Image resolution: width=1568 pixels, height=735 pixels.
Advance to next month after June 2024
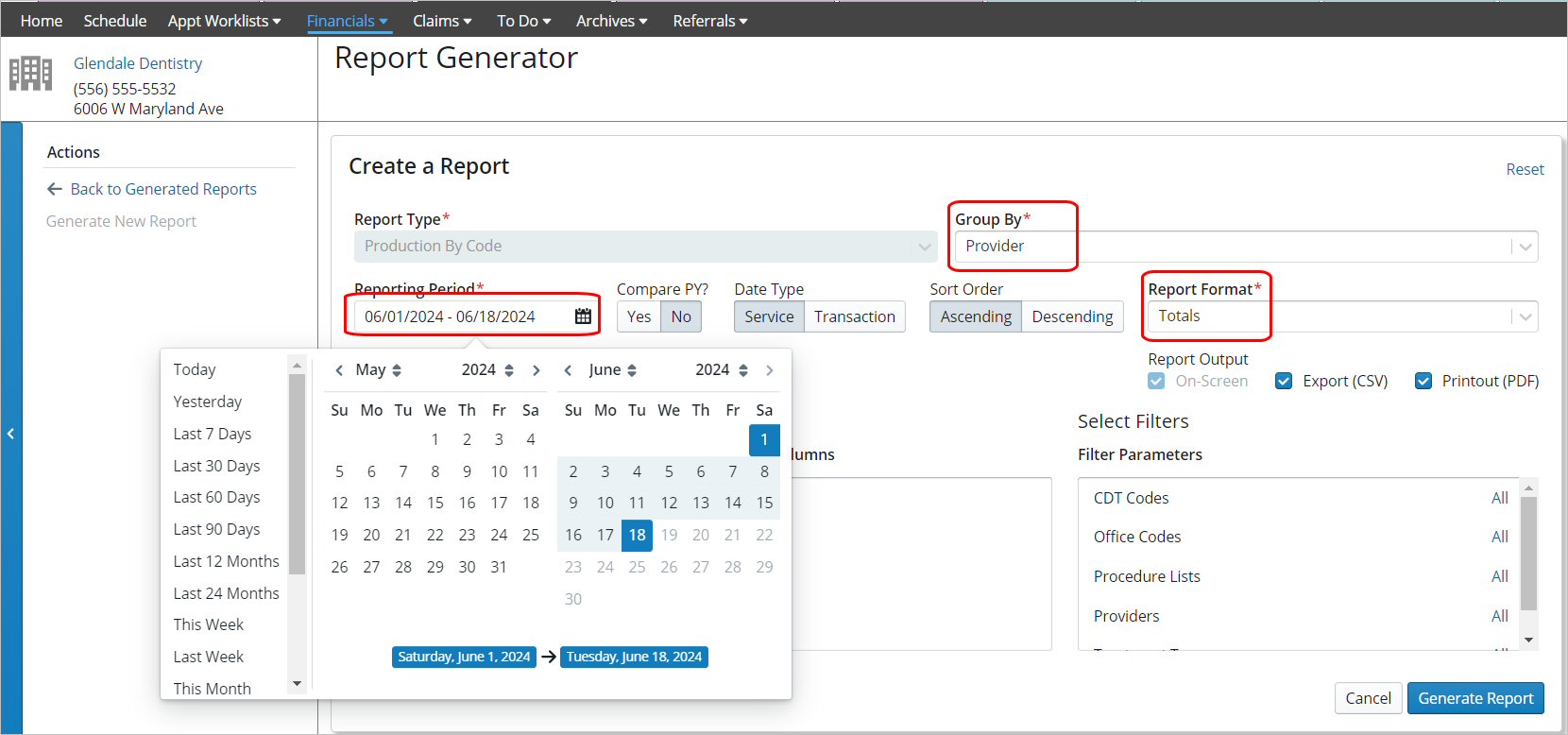[x=770, y=370]
